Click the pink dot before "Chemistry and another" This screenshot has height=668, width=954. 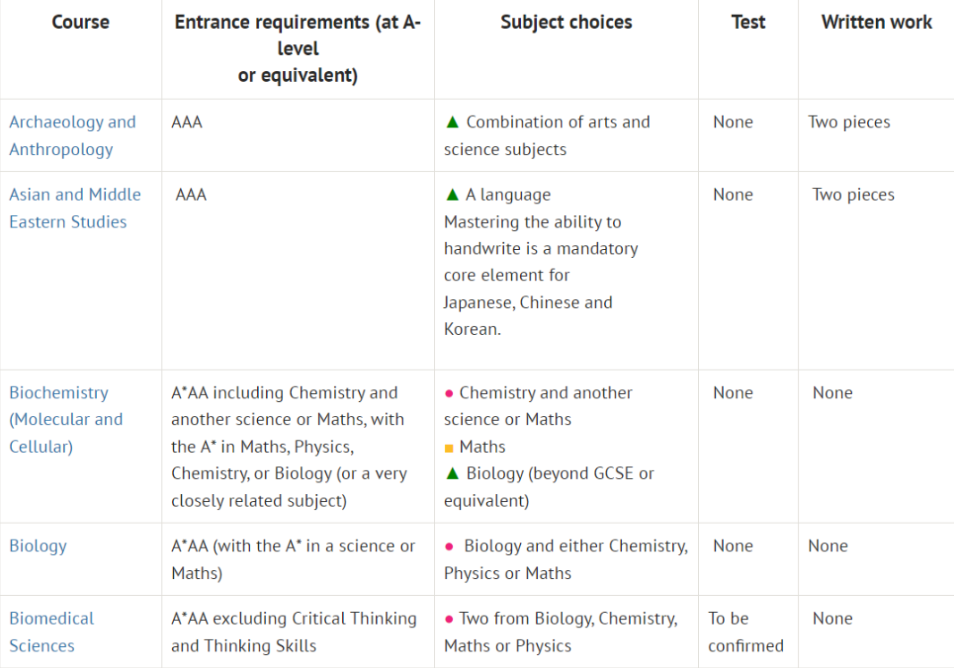pyautogui.click(x=449, y=394)
